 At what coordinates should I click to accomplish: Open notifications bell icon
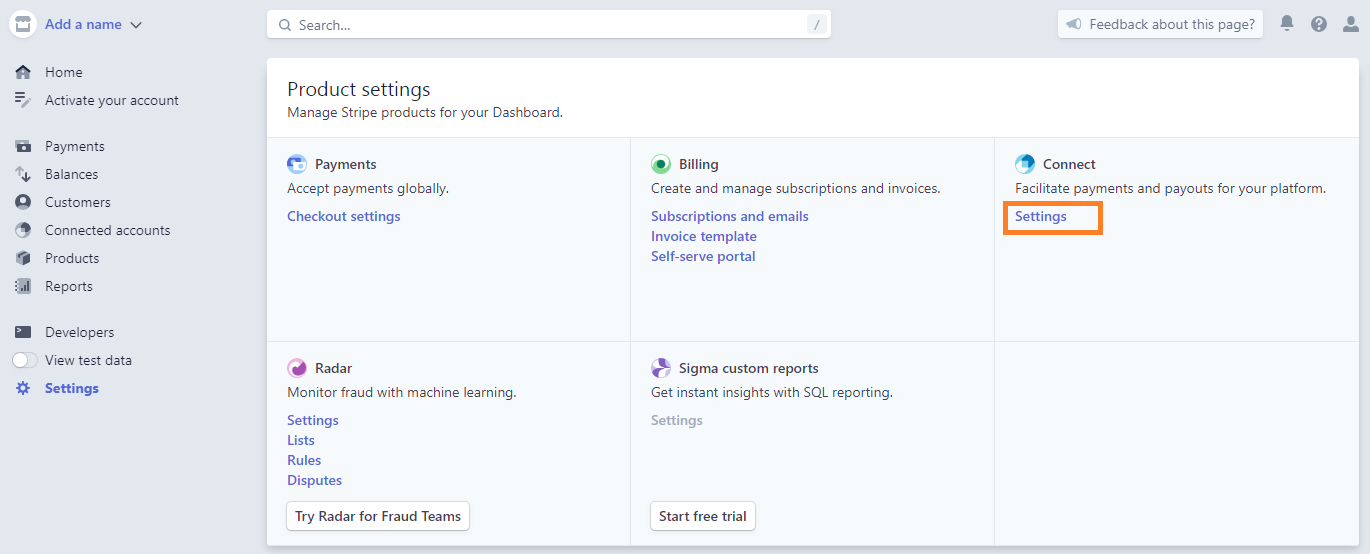(1287, 24)
